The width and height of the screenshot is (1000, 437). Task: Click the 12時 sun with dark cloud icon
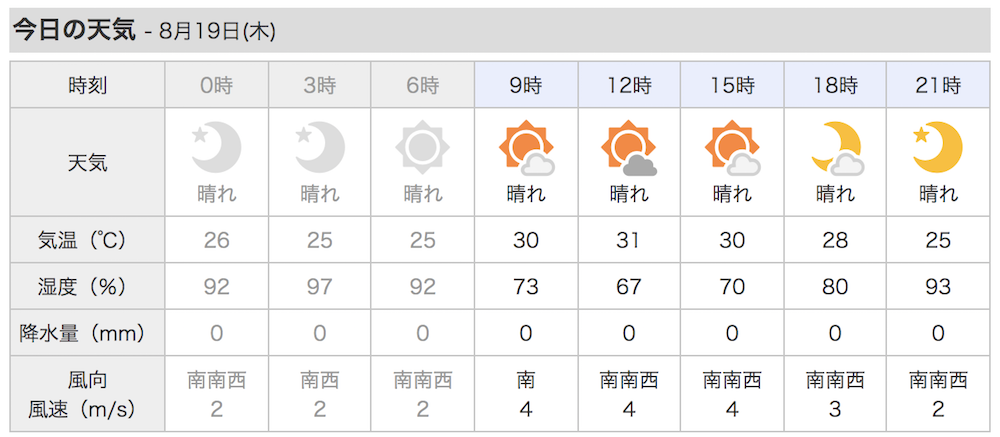(629, 148)
